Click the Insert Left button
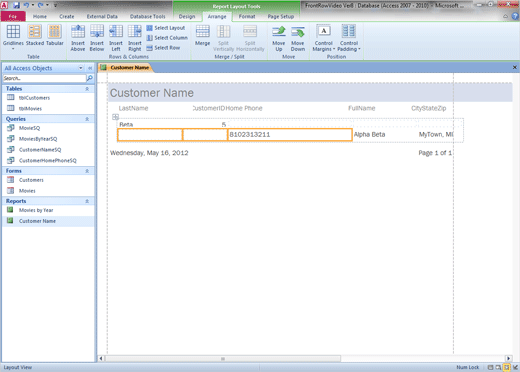520x372 pixels. 116,38
